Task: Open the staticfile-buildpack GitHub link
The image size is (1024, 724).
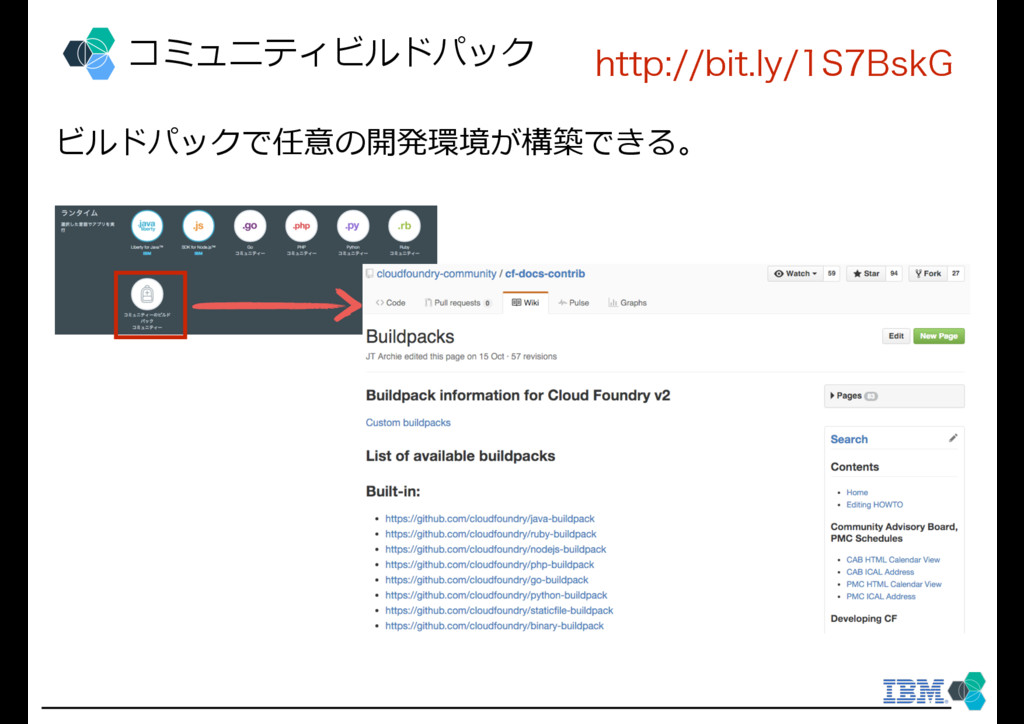Action: point(499,610)
